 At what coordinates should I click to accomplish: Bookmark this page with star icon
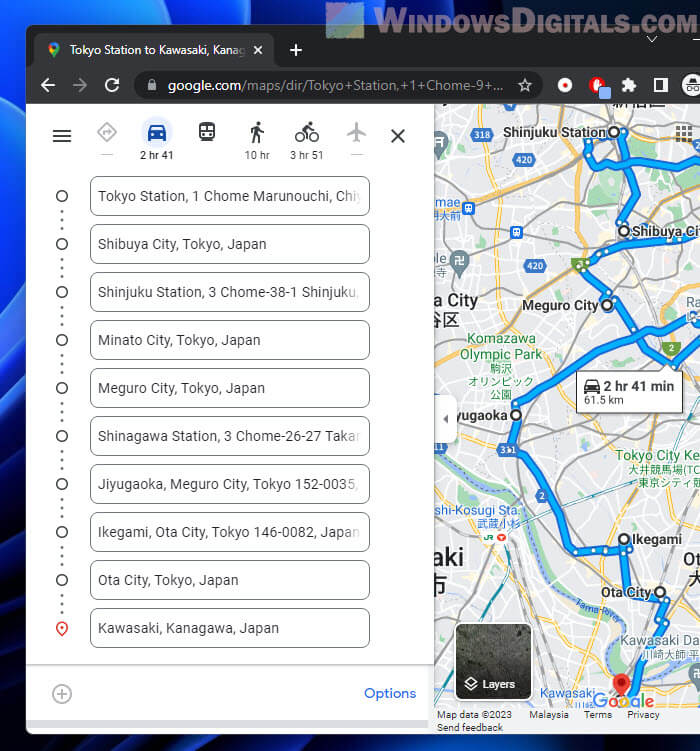pos(525,85)
